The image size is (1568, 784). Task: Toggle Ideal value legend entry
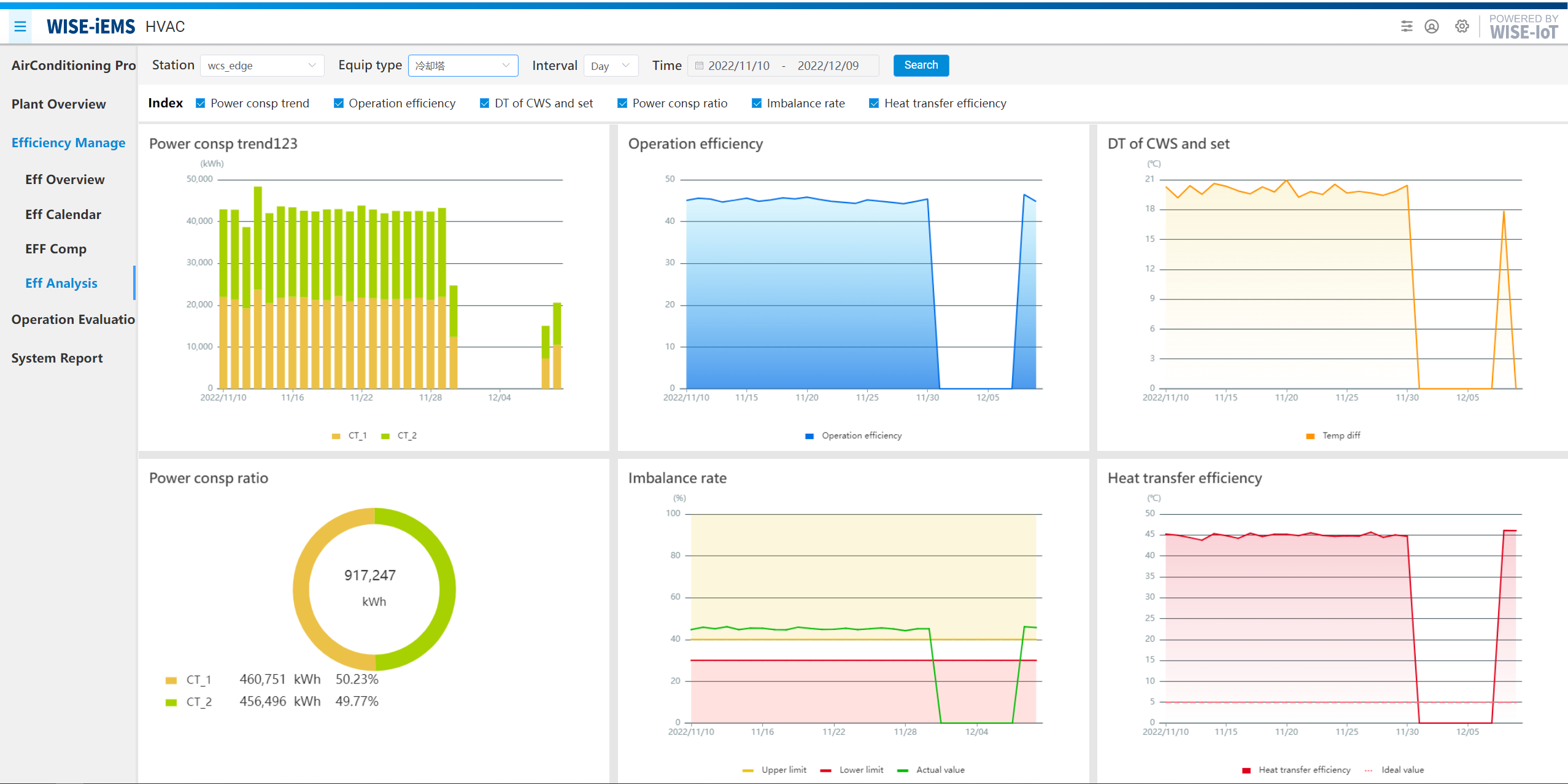click(1394, 770)
